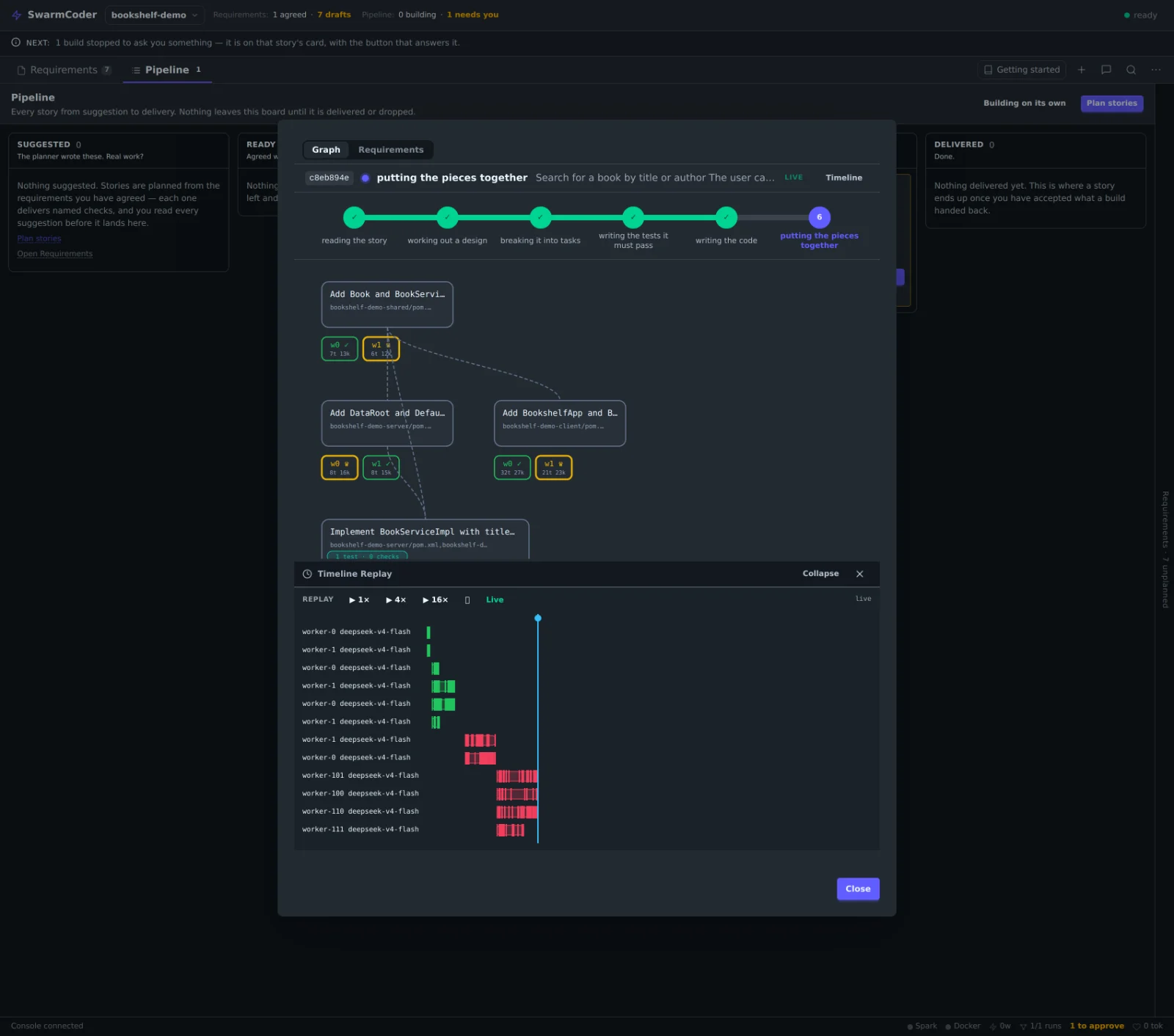Click the search magnifier icon
1174x1036 pixels.
(1131, 70)
